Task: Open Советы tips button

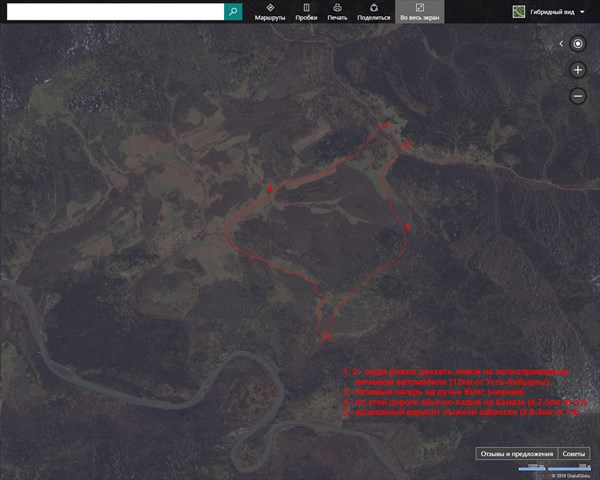Action: point(574,454)
